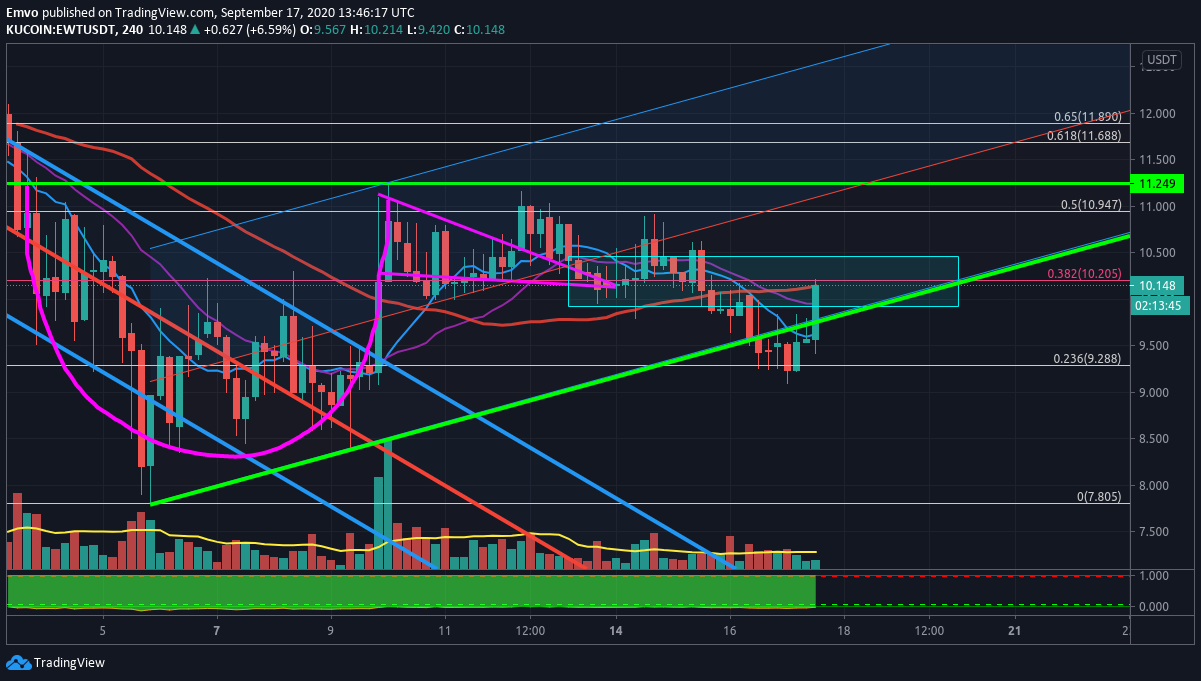Click the green 11.249 price label
Viewport: 1201px width, 681px height.
tap(1157, 184)
